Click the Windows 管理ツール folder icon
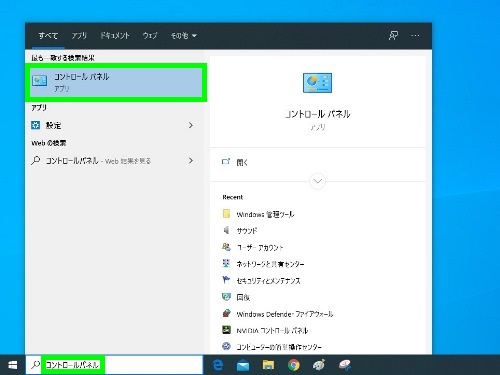Image resolution: width=500 pixels, height=375 pixels. point(226,214)
